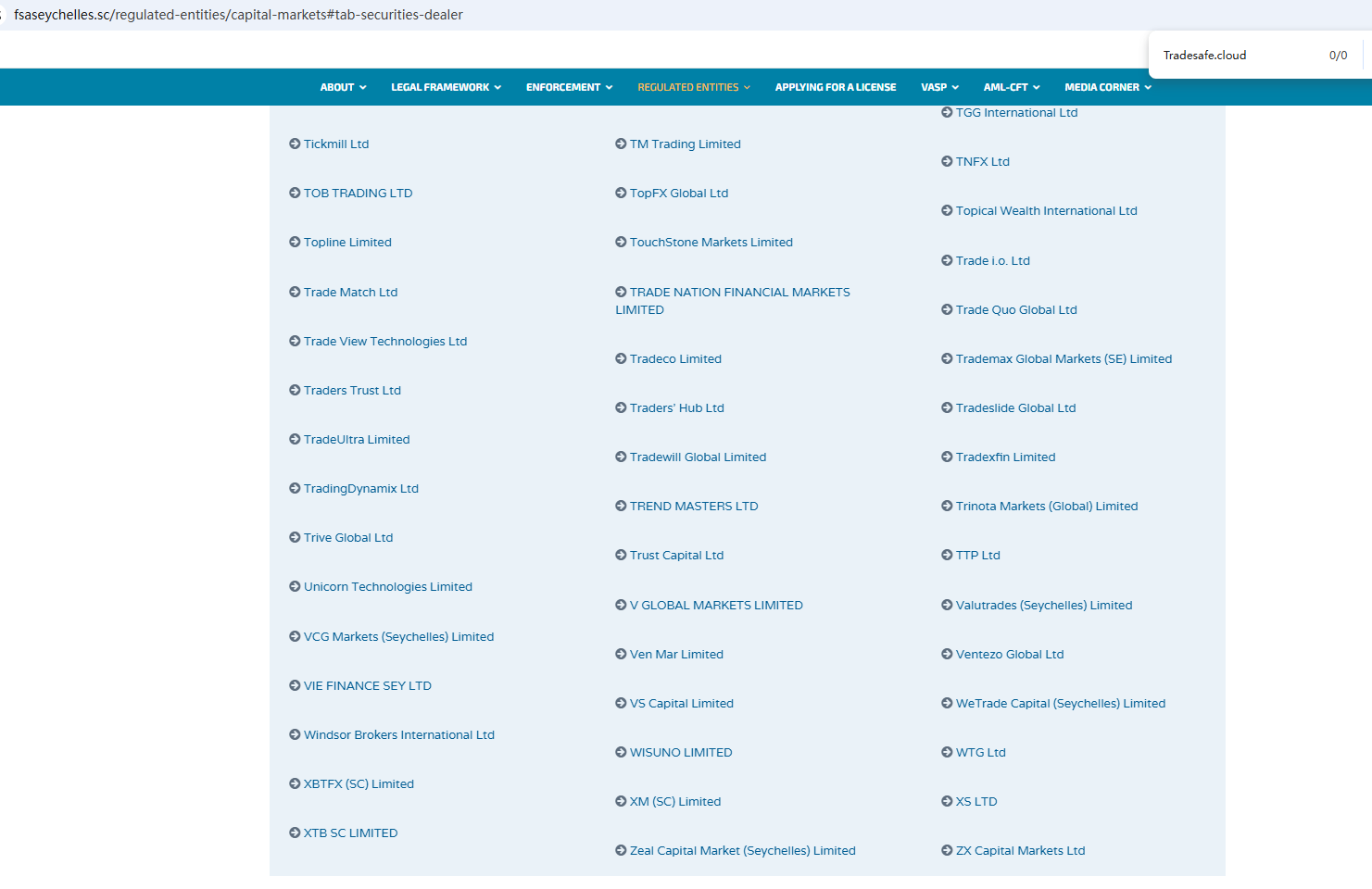Click the arrow icon beside TGG International Ltd
1372x889 pixels.
pos(947,112)
